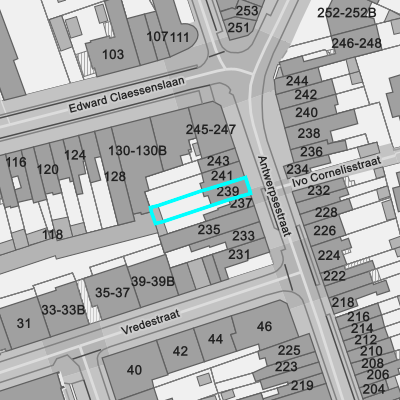Viewport: 400px width, 400px height.
Task: Select the building numbered 233
Action: (x=243, y=236)
